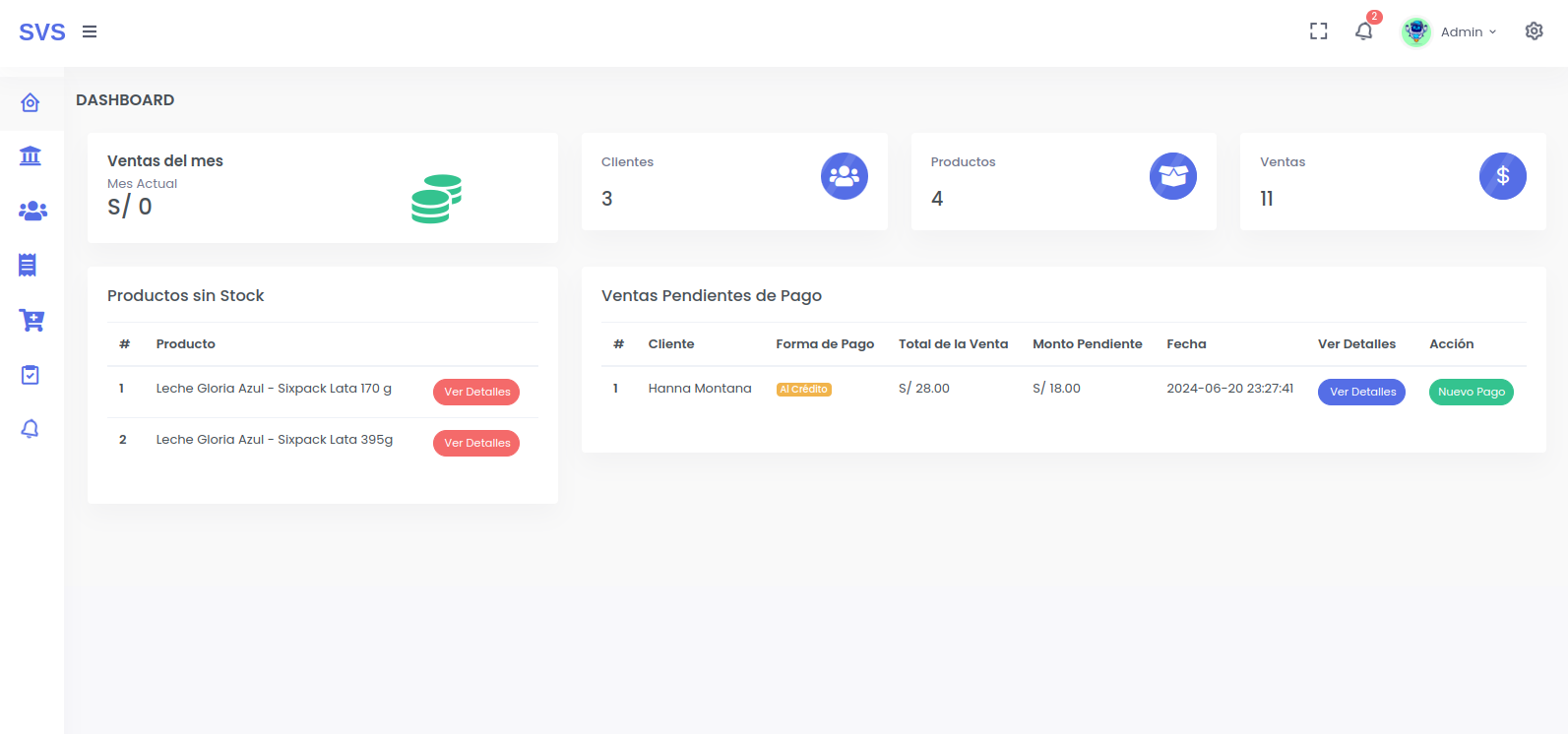This screenshot has height=734, width=1568.
Task: Open the bank building sidebar icon
Action: click(x=31, y=155)
